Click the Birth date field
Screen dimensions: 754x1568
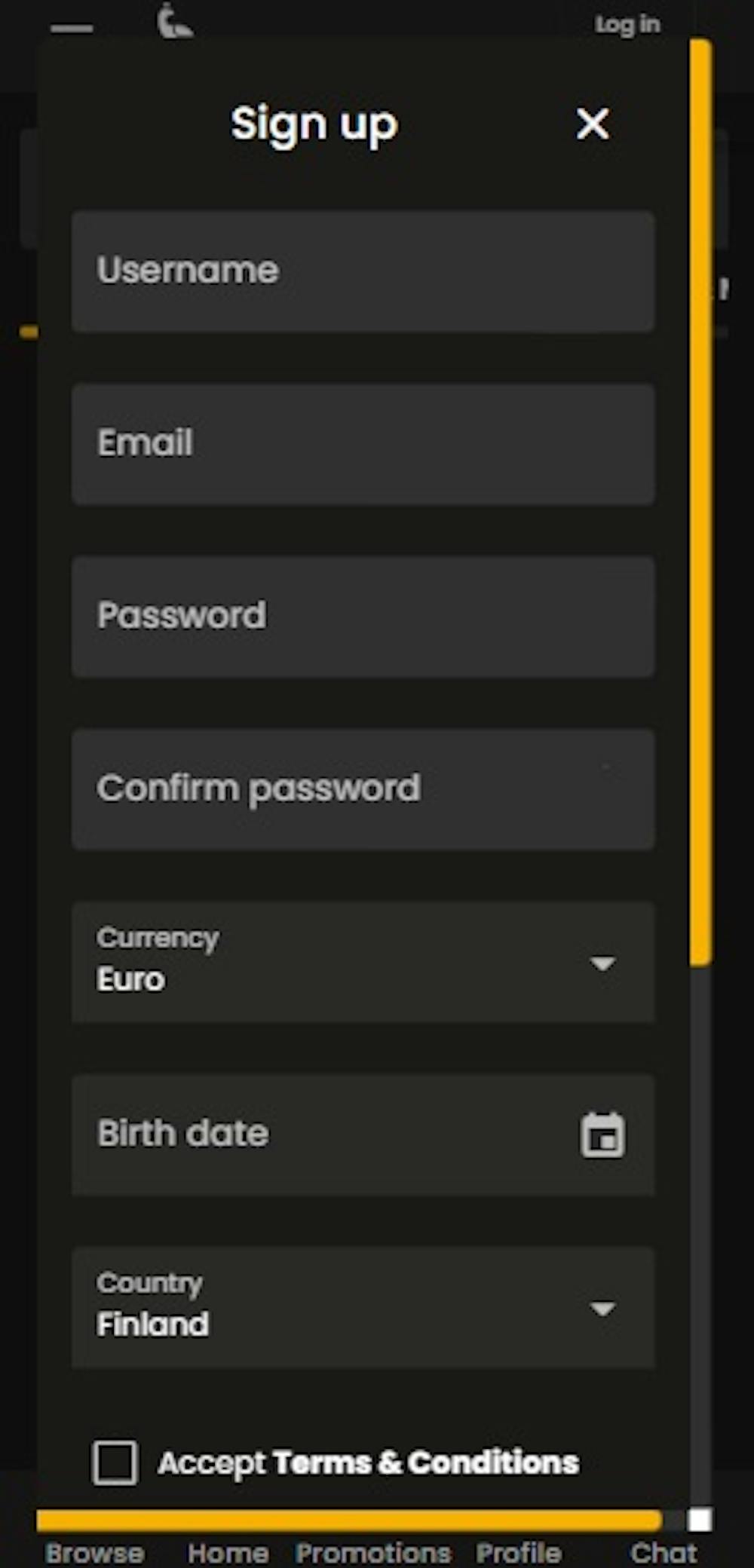pos(363,1135)
